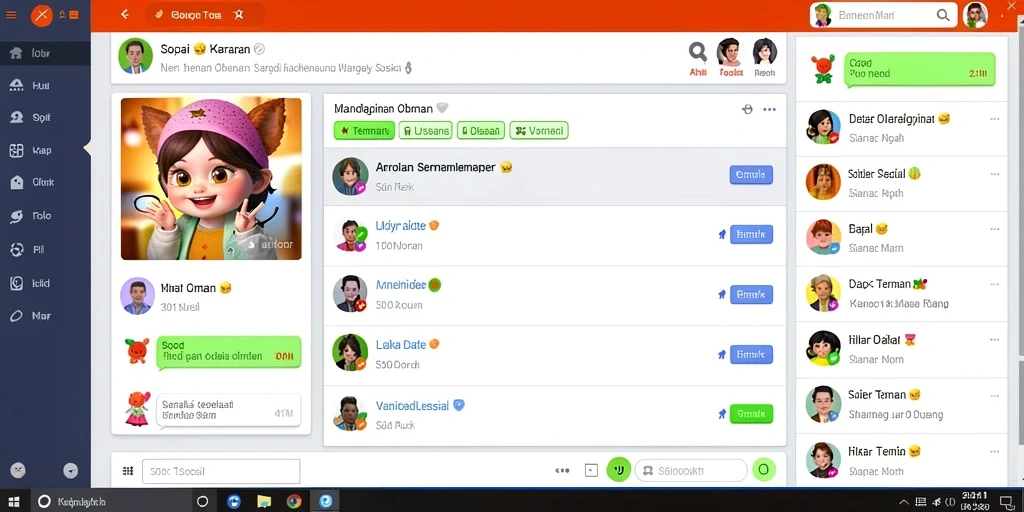Click the pin icon in Laka Date row
Screen dimensions: 1024x512
pos(722,355)
